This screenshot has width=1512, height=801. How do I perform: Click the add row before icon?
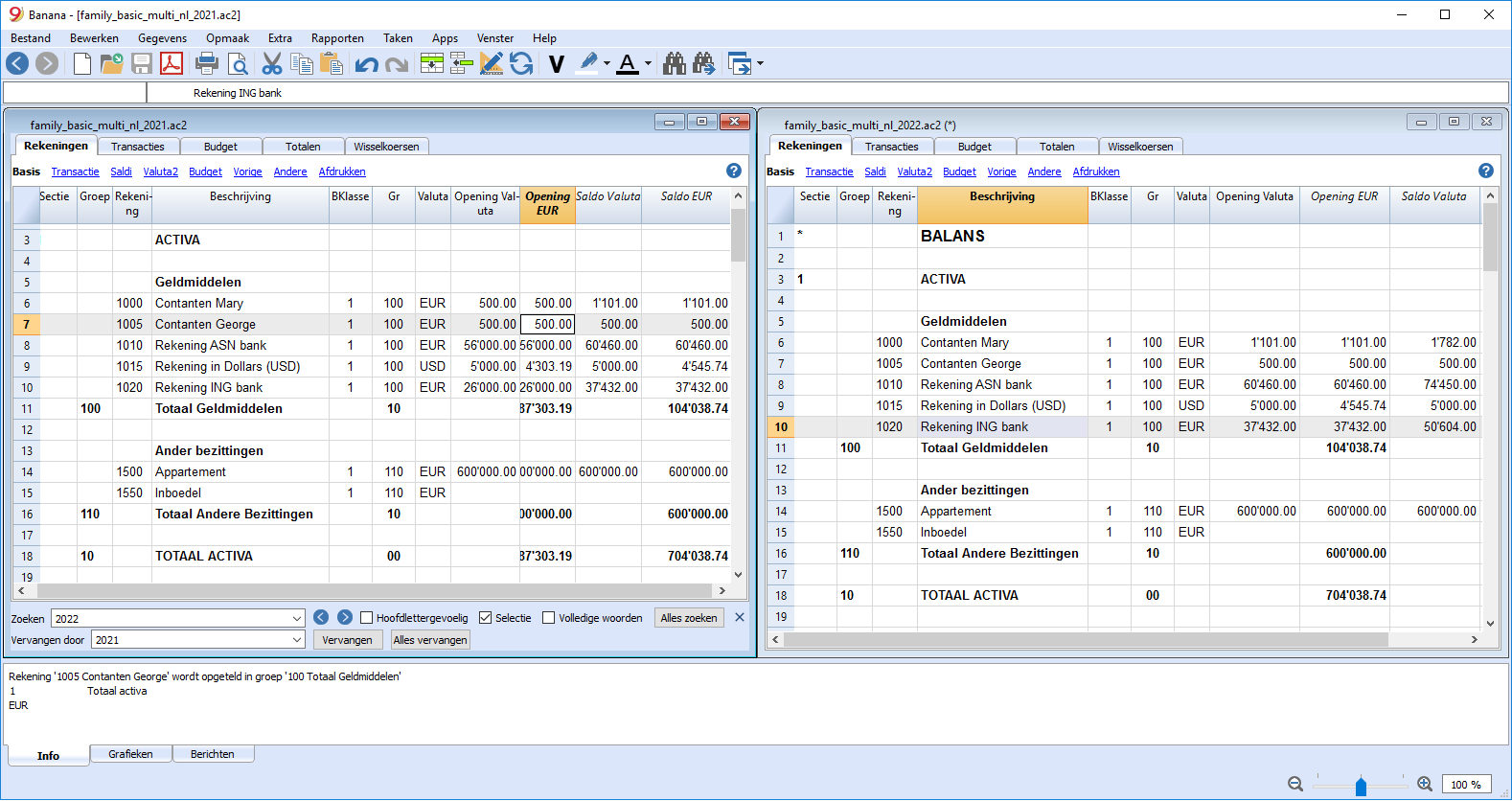point(462,64)
